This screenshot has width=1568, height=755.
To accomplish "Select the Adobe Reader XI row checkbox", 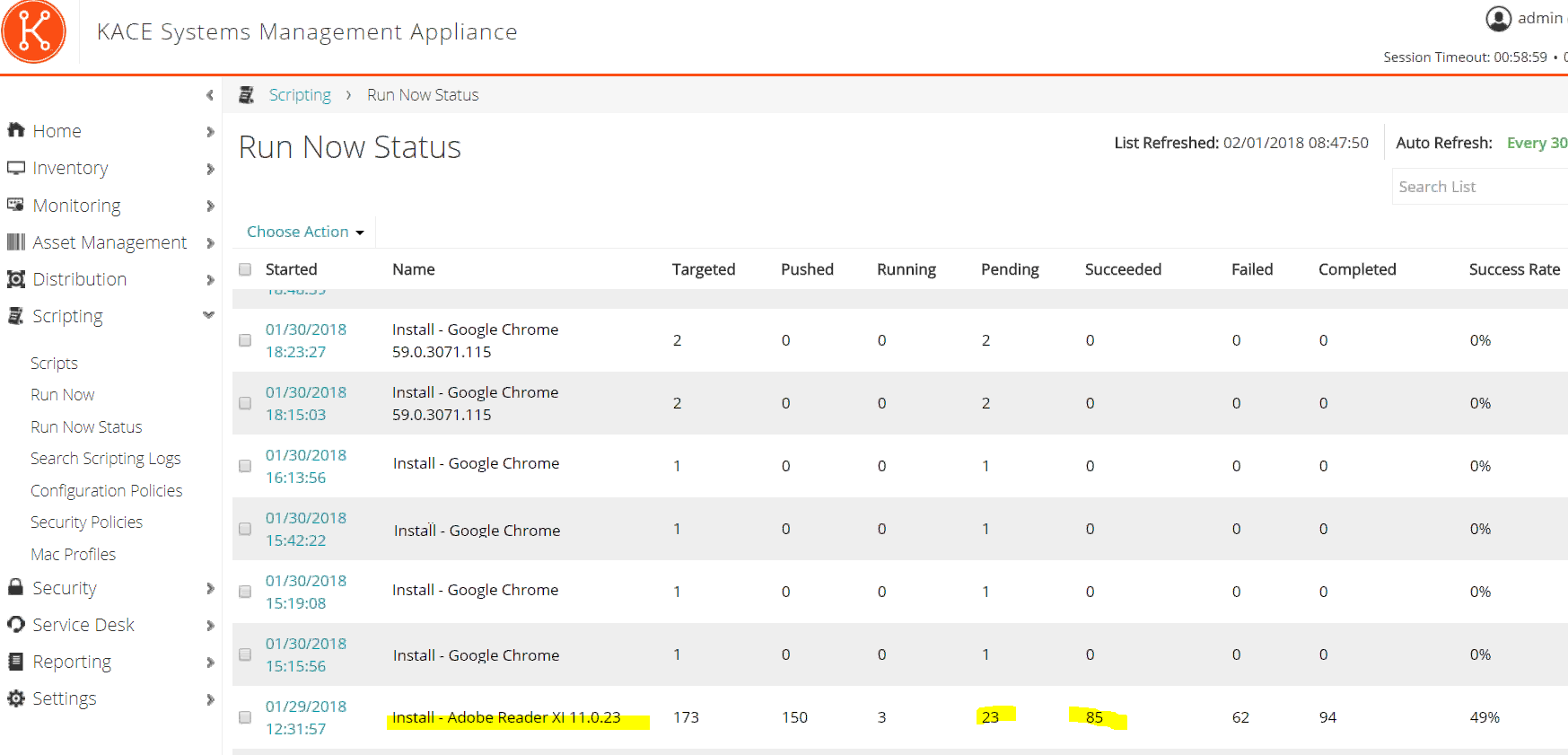I will pyautogui.click(x=245, y=717).
